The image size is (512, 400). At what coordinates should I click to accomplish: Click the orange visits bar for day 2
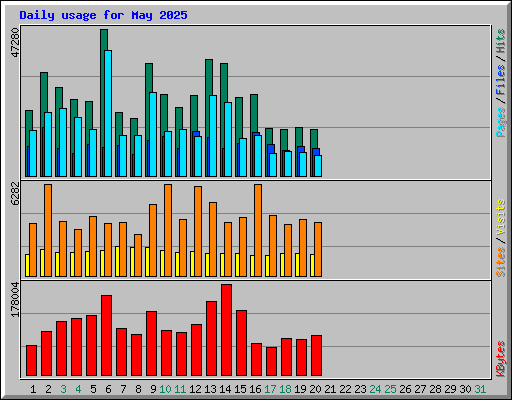[x=48, y=230]
